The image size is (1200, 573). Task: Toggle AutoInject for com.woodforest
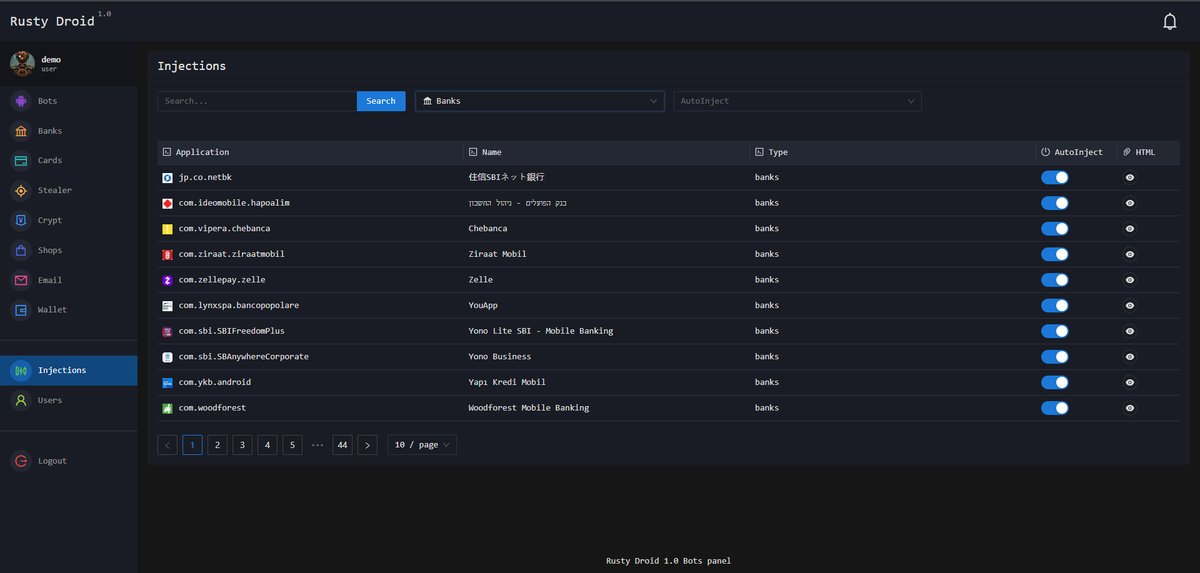coord(1055,408)
